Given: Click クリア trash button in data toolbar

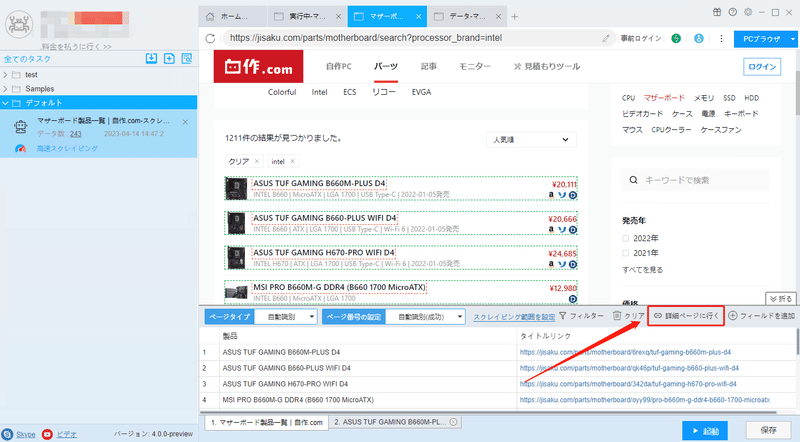Looking at the screenshot, I should (x=629, y=316).
